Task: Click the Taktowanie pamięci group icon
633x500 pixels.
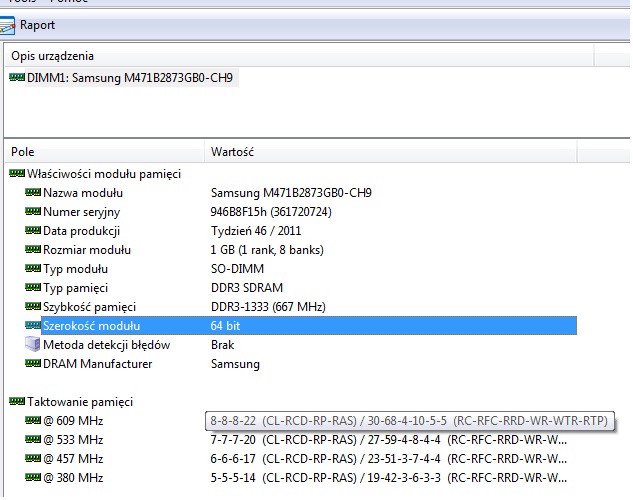Action: (x=17, y=401)
